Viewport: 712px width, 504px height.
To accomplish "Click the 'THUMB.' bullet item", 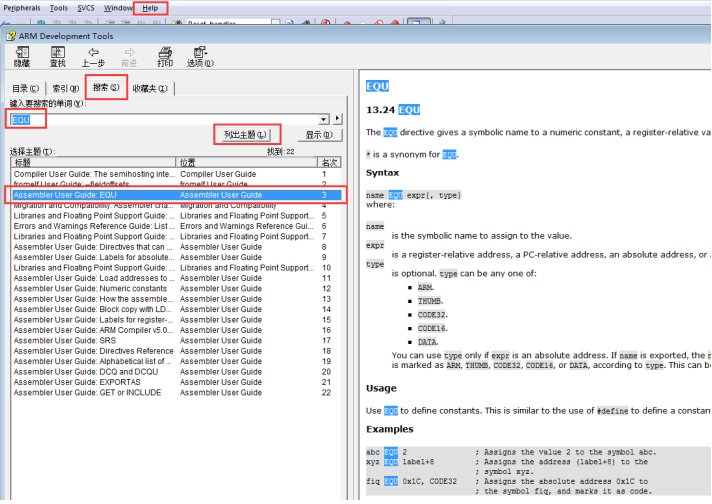I will point(430,301).
